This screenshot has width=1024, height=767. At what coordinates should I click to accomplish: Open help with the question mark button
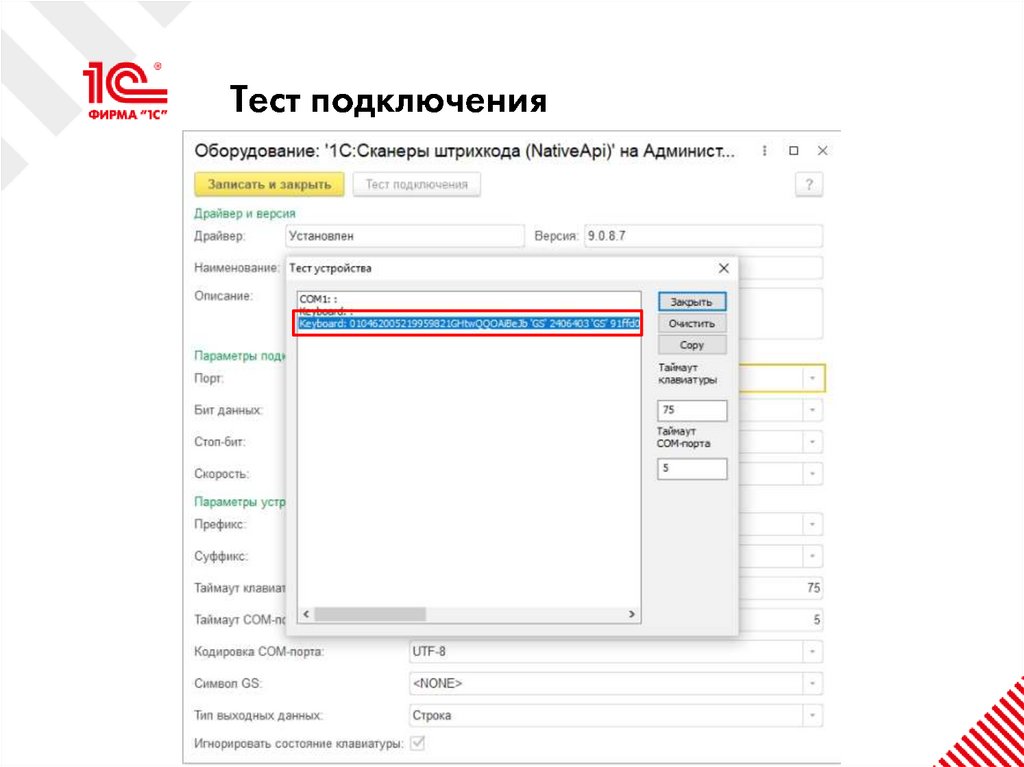(x=809, y=184)
